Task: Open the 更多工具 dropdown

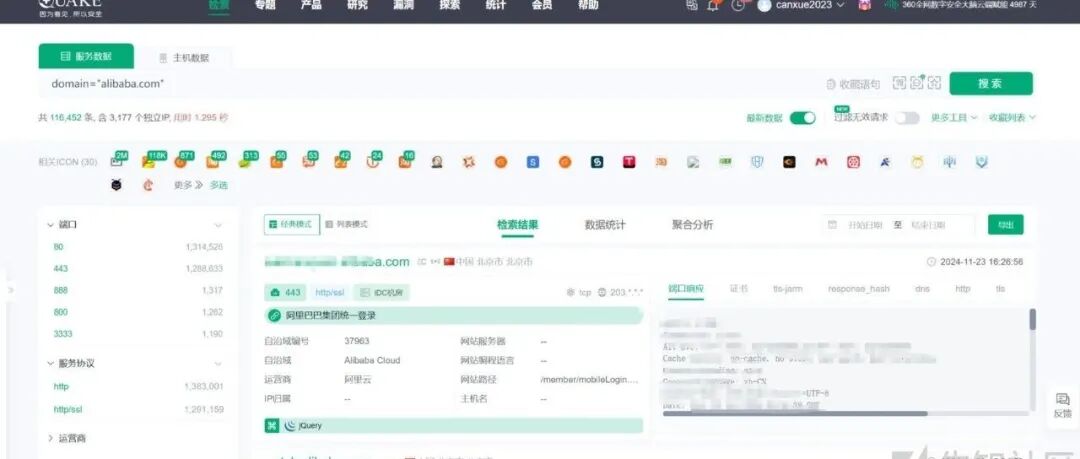Action: coord(954,118)
